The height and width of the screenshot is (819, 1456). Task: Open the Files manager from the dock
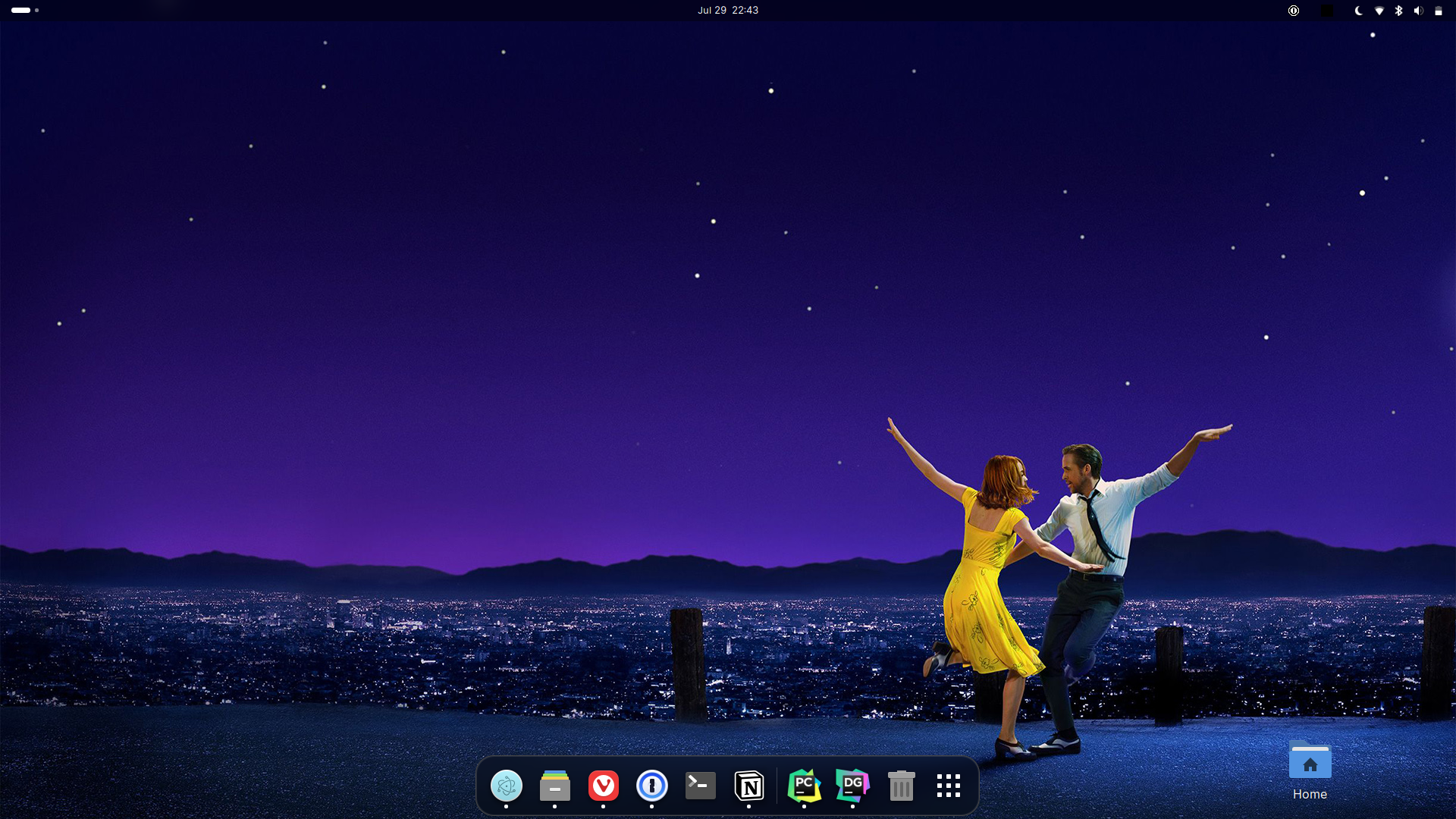[554, 786]
